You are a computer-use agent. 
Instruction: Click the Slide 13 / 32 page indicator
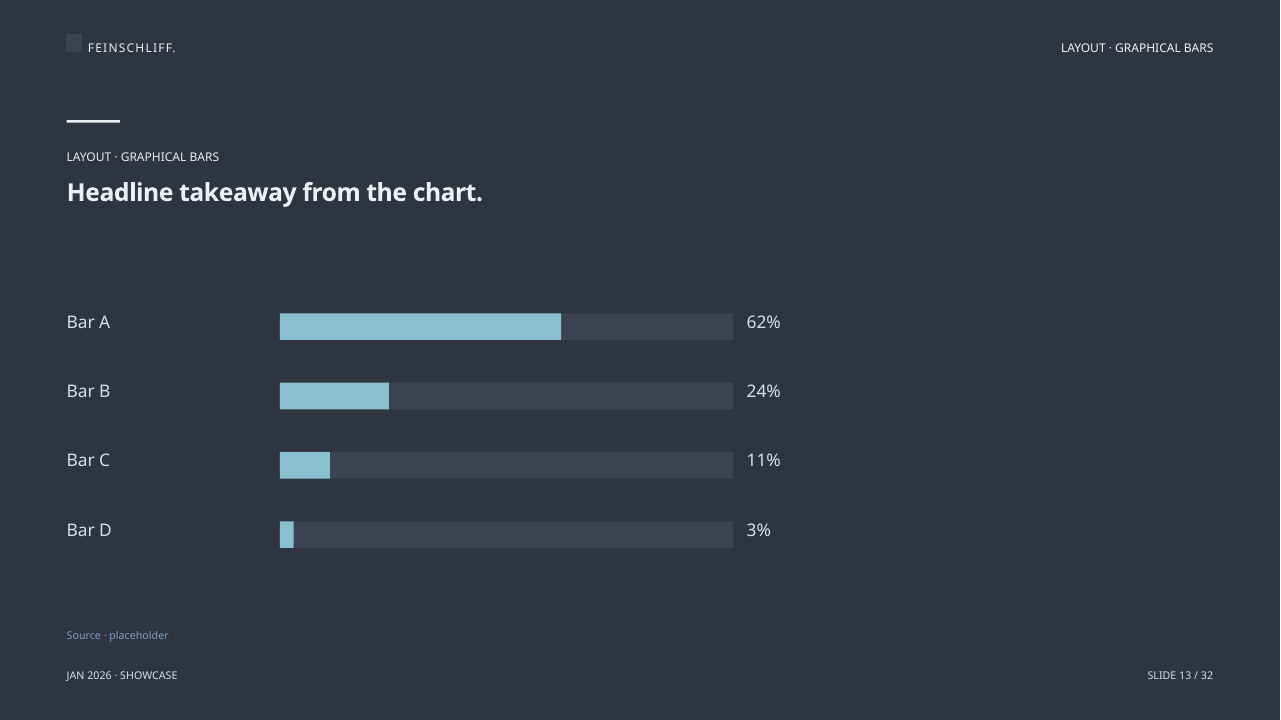click(1180, 675)
